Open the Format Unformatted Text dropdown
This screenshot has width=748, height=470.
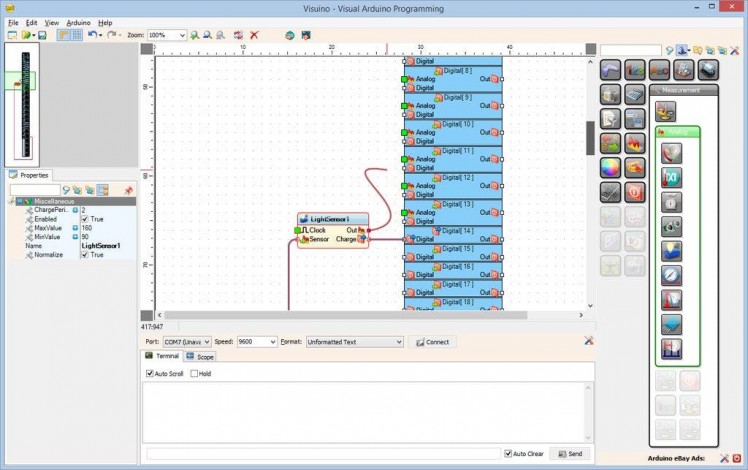click(x=354, y=342)
